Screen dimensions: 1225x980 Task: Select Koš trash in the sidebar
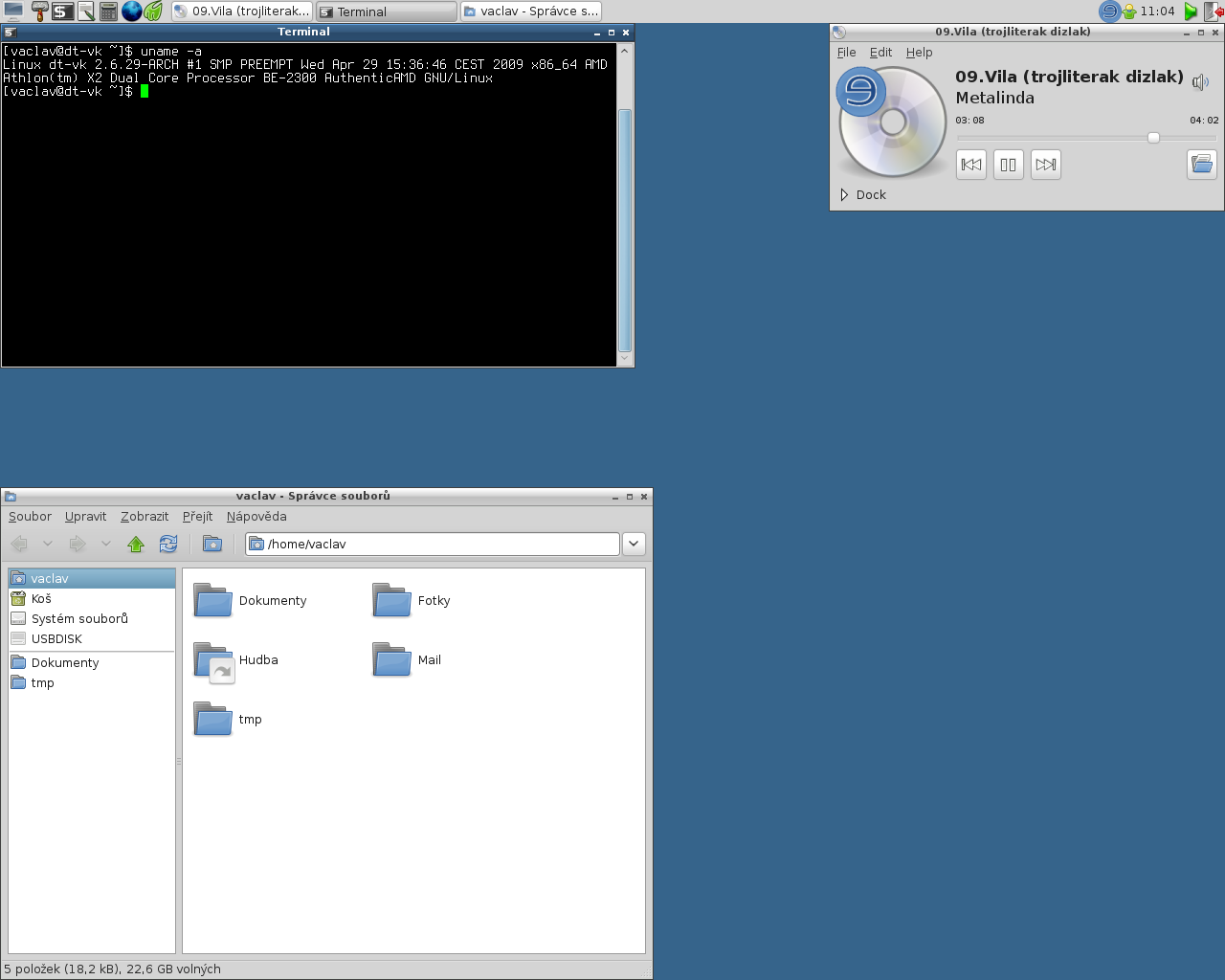92,598
